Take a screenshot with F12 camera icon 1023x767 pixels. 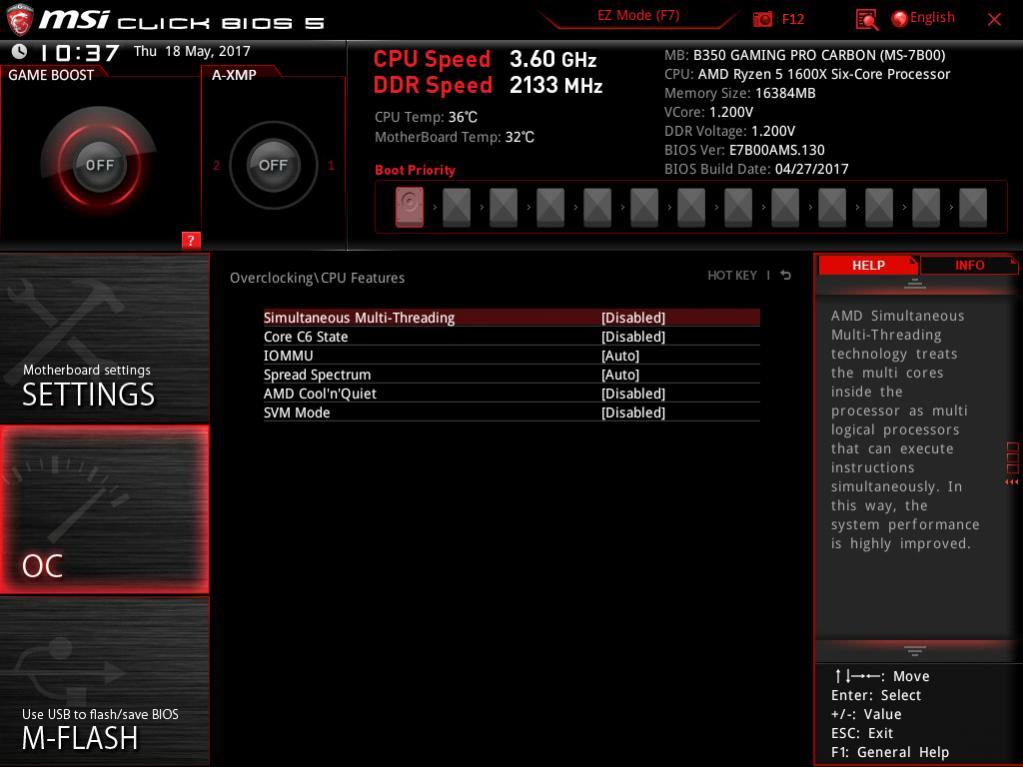(x=762, y=19)
